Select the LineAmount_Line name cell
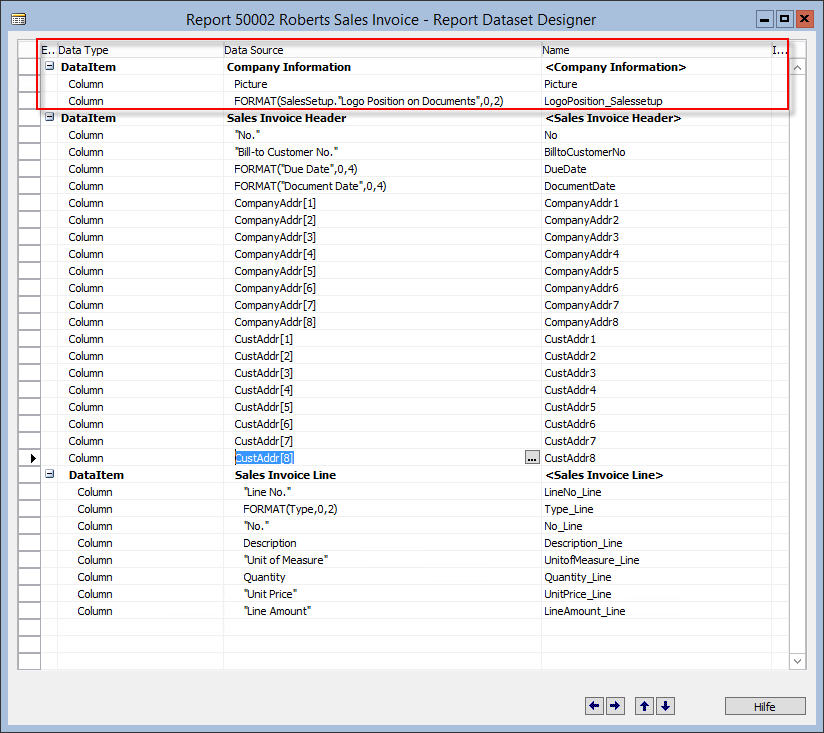824x733 pixels. point(656,611)
